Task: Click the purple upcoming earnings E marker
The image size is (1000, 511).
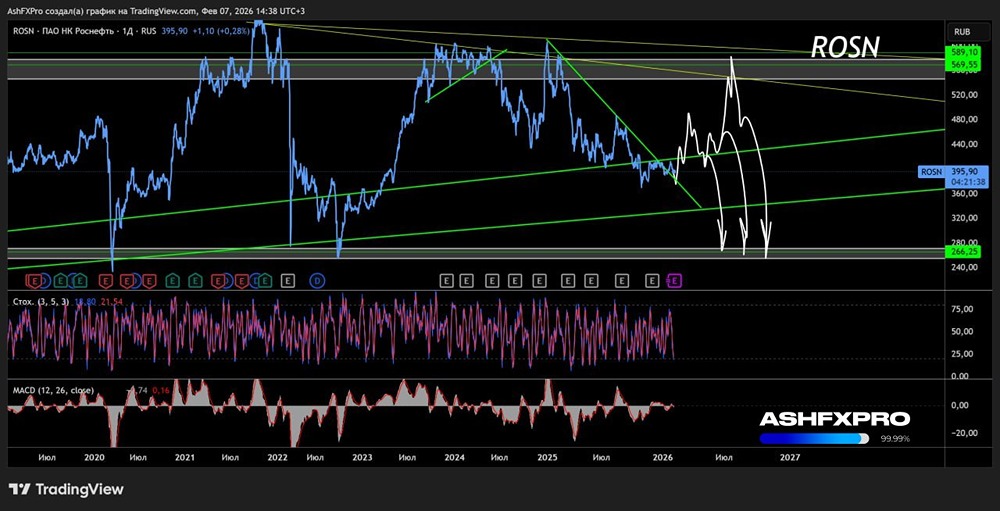Action: click(x=675, y=279)
